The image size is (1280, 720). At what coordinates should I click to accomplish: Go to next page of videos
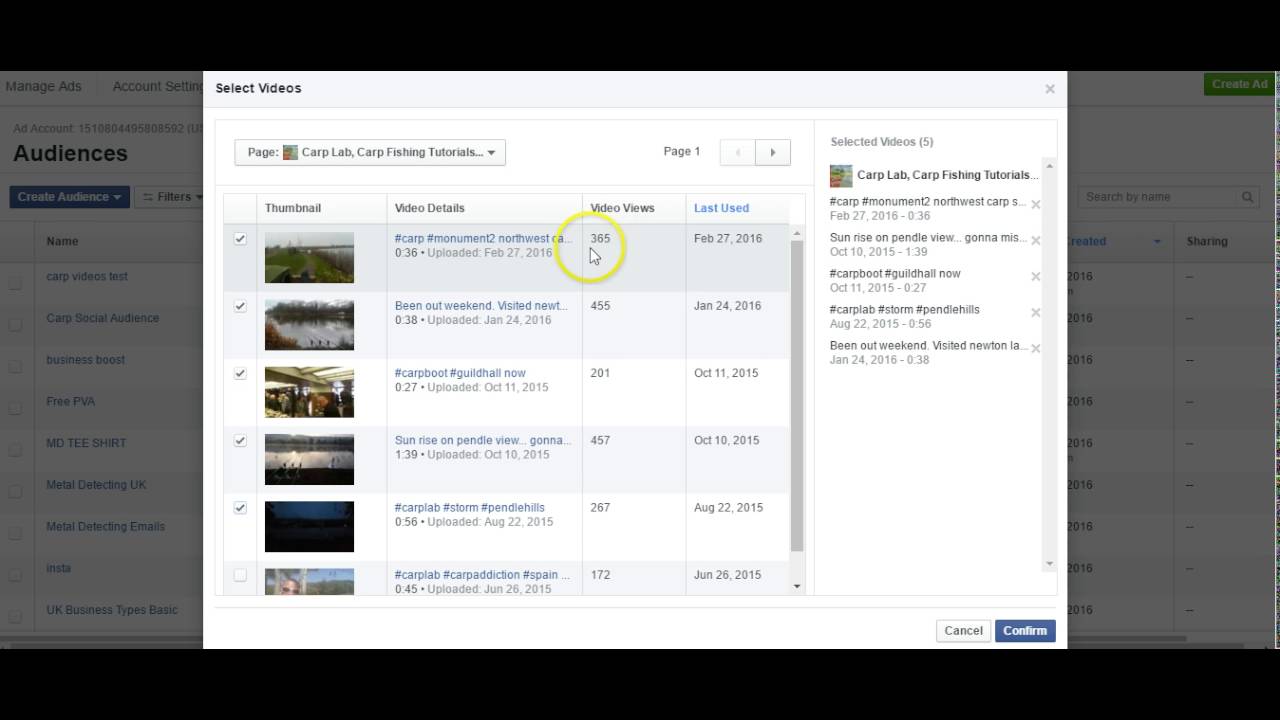coord(773,152)
